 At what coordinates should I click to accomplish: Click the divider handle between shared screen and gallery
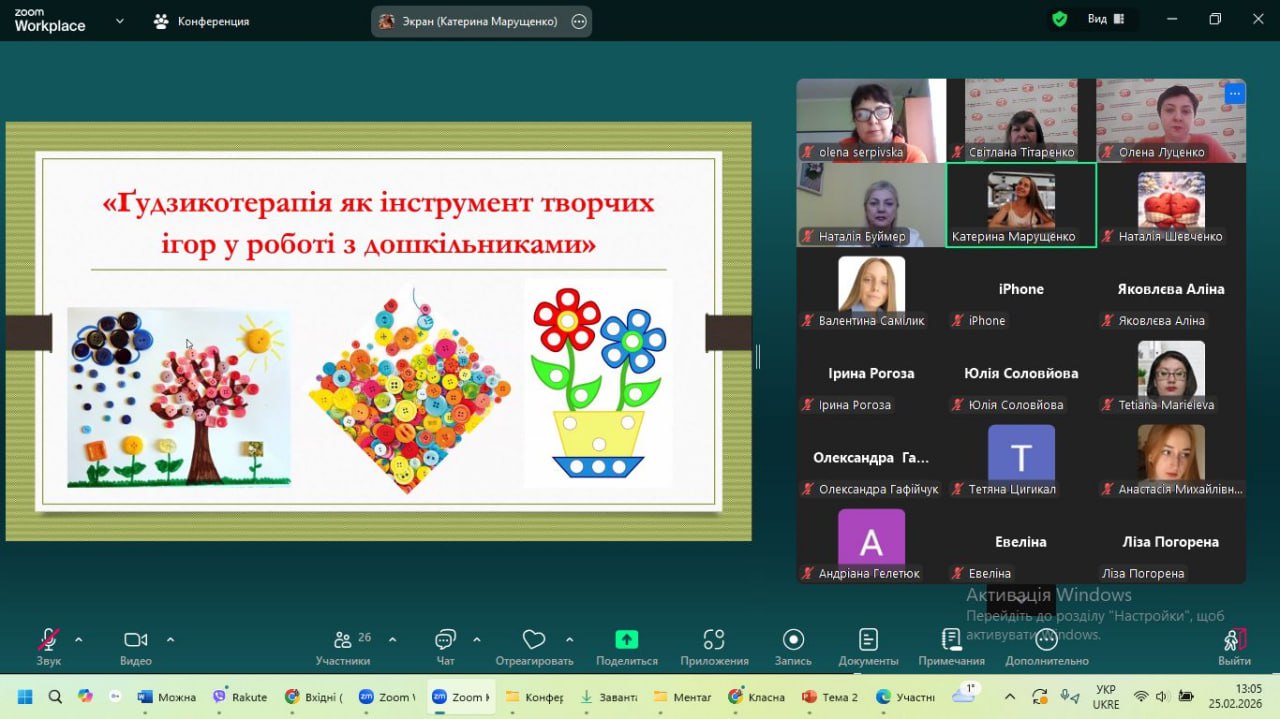click(757, 356)
